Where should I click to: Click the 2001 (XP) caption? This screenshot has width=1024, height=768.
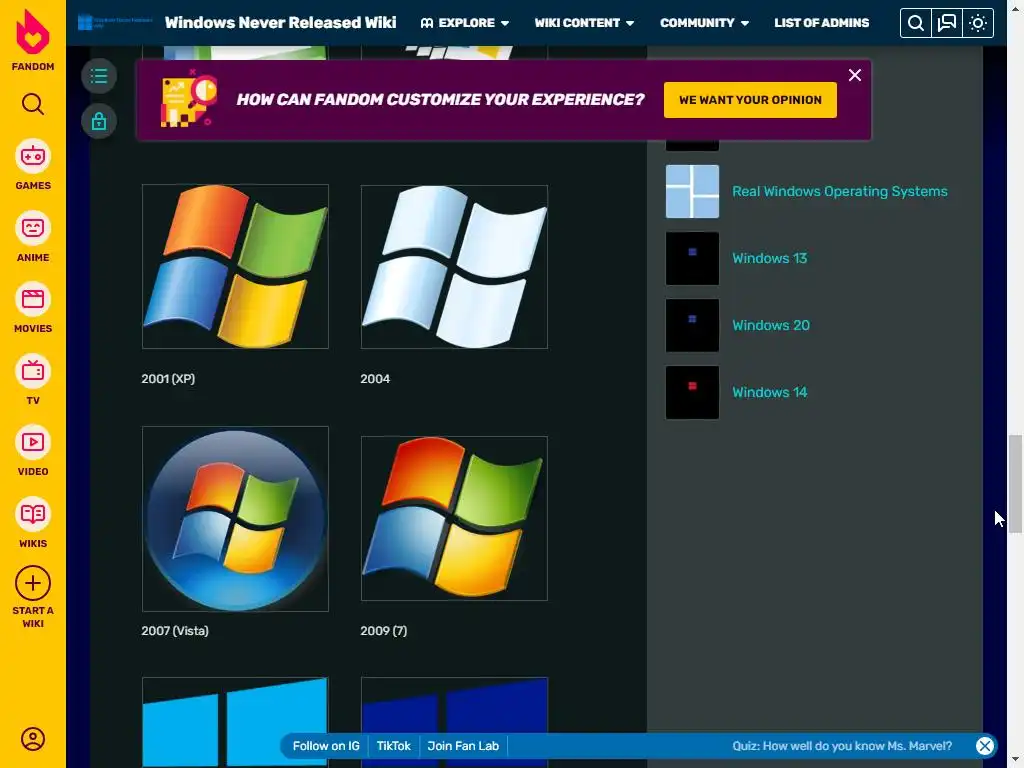click(168, 379)
